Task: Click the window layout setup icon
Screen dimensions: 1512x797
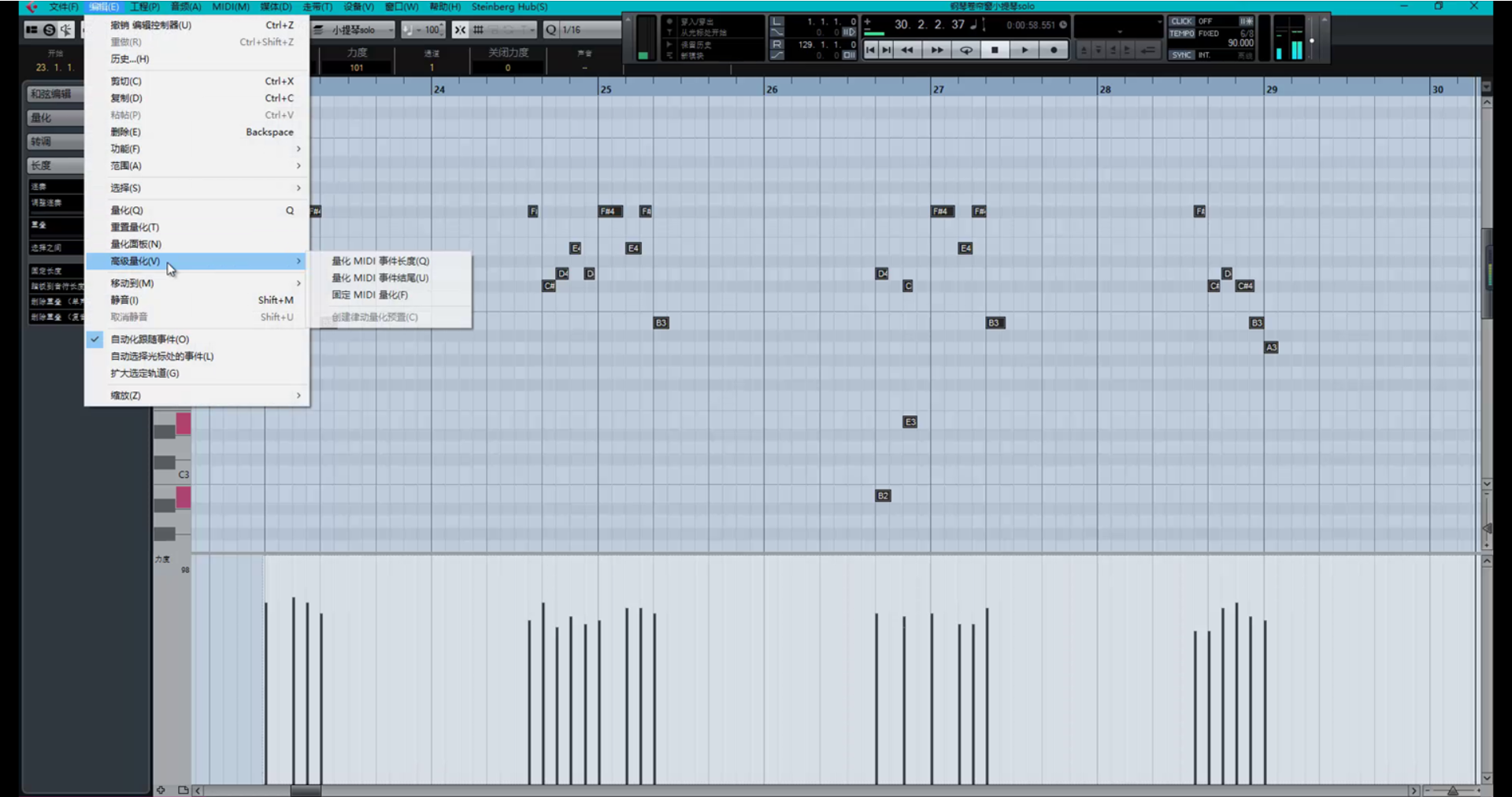Action: (x=31, y=30)
